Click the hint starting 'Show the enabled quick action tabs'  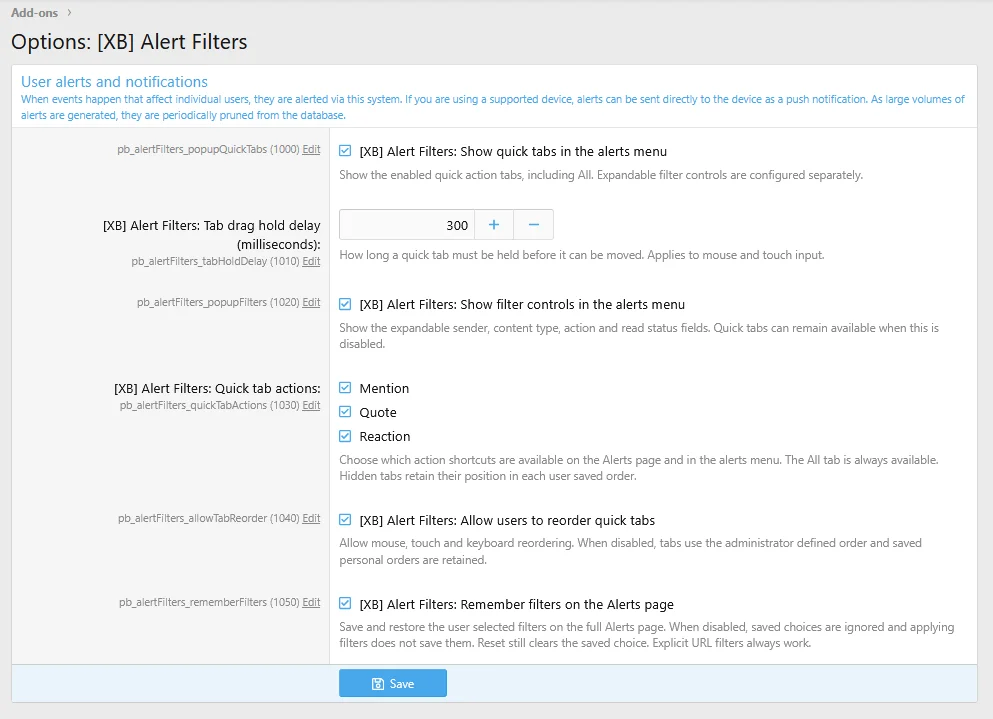[x=600, y=175]
